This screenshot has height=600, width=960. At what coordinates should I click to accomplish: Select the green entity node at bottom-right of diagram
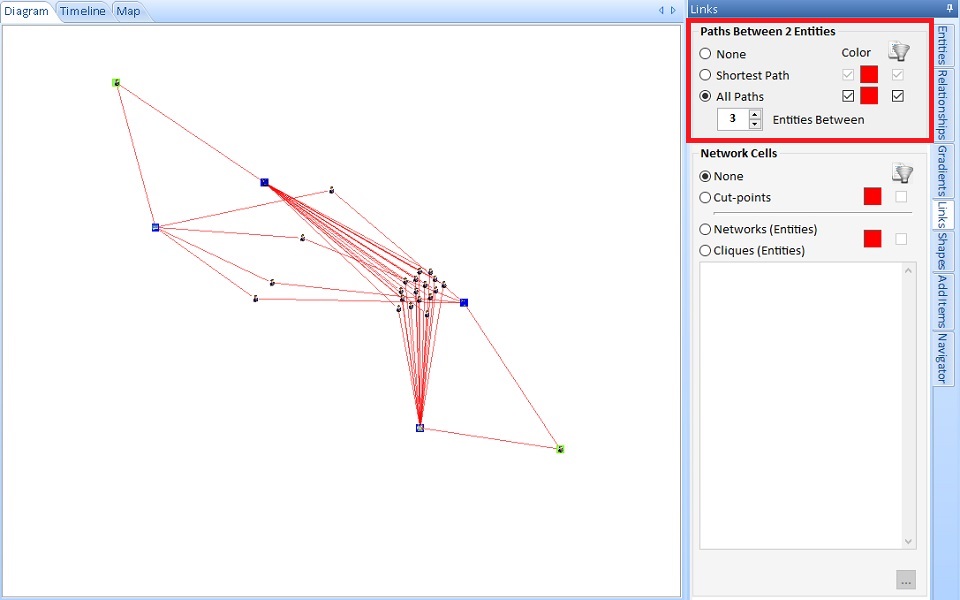(x=560, y=449)
